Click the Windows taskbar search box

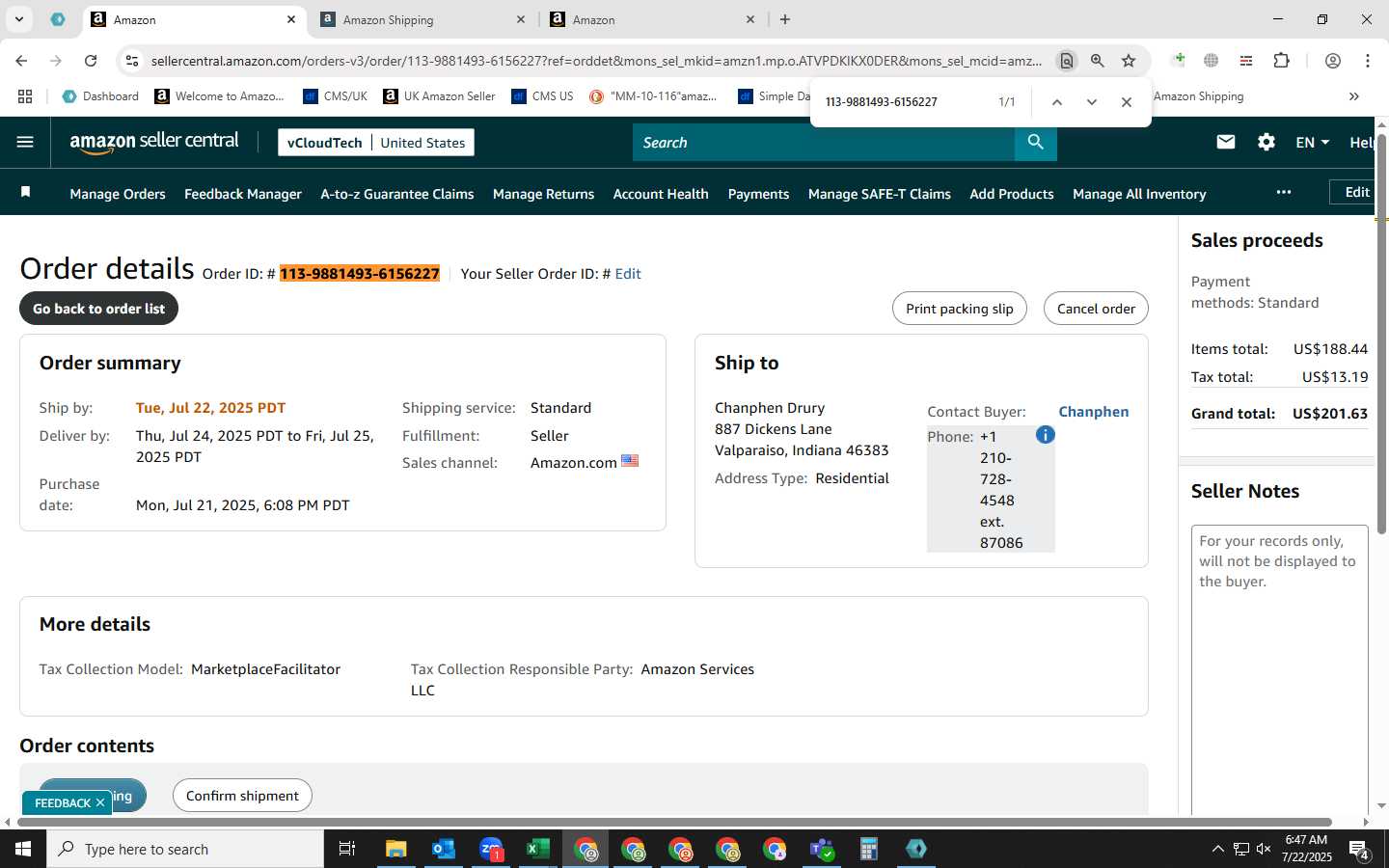click(185, 849)
